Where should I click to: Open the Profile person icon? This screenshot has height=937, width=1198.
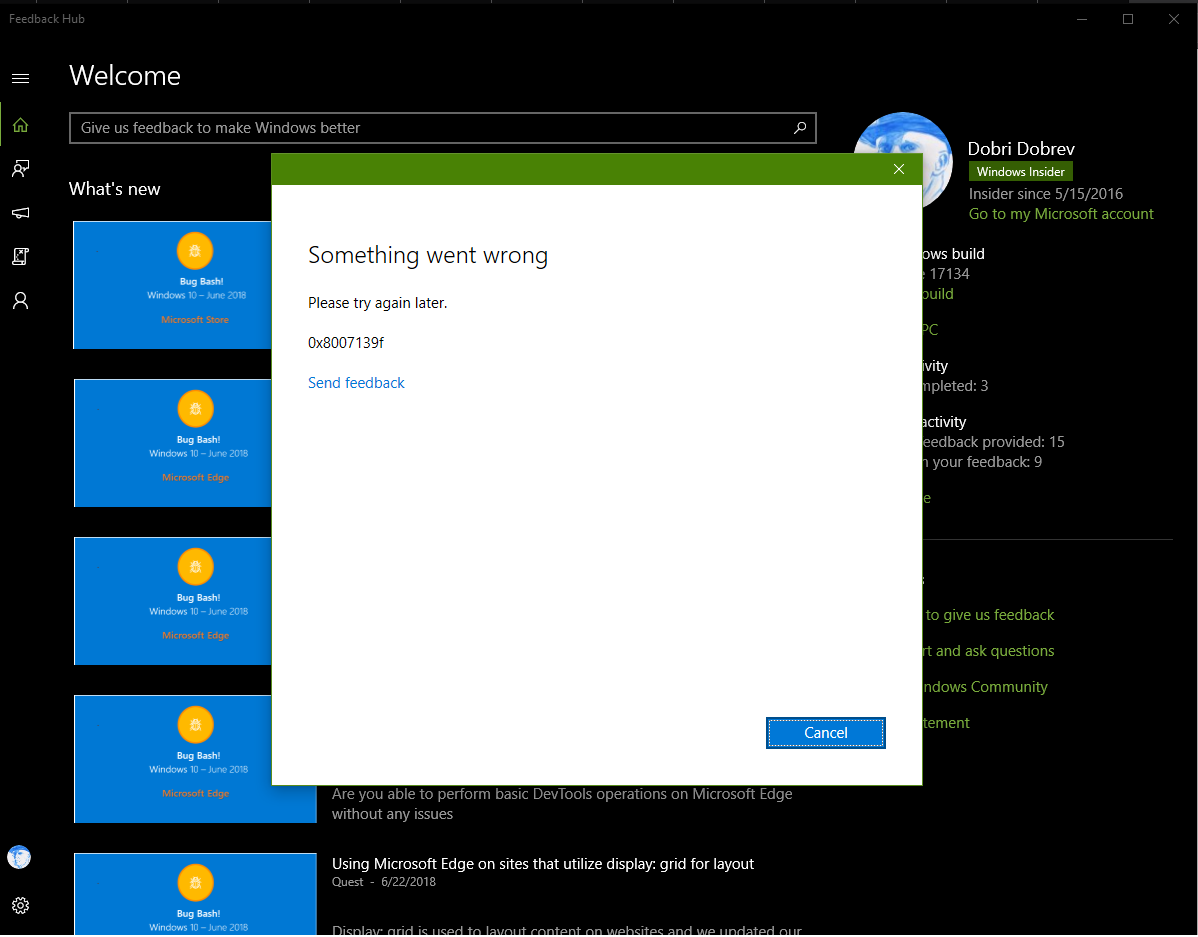(x=21, y=300)
